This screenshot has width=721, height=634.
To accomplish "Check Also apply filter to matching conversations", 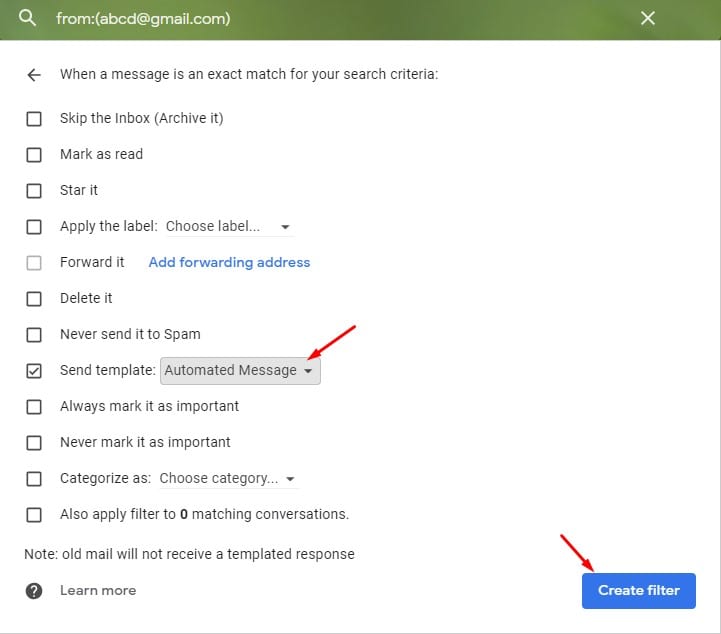I will 34,514.
